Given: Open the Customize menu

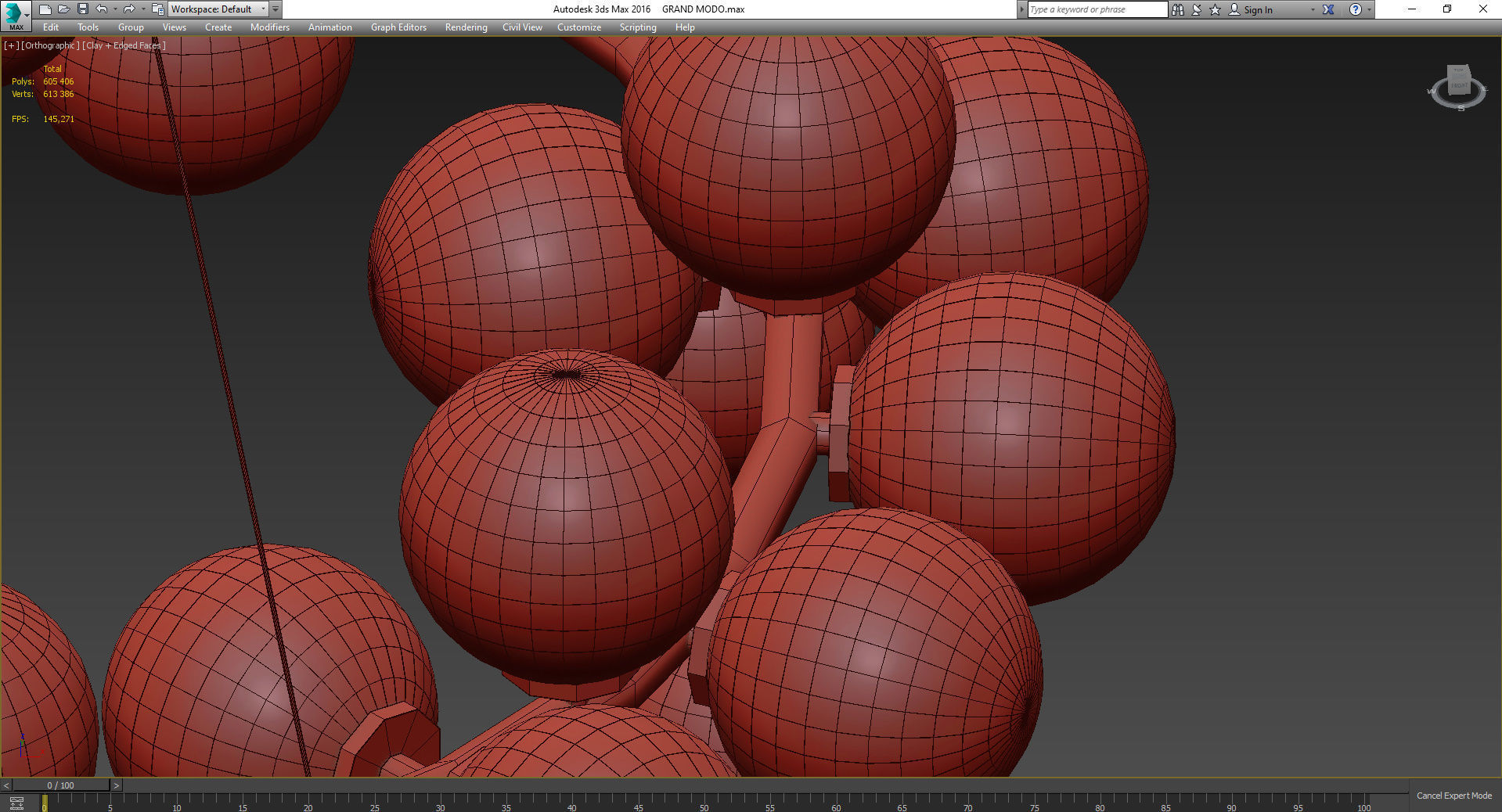Looking at the screenshot, I should tap(579, 27).
